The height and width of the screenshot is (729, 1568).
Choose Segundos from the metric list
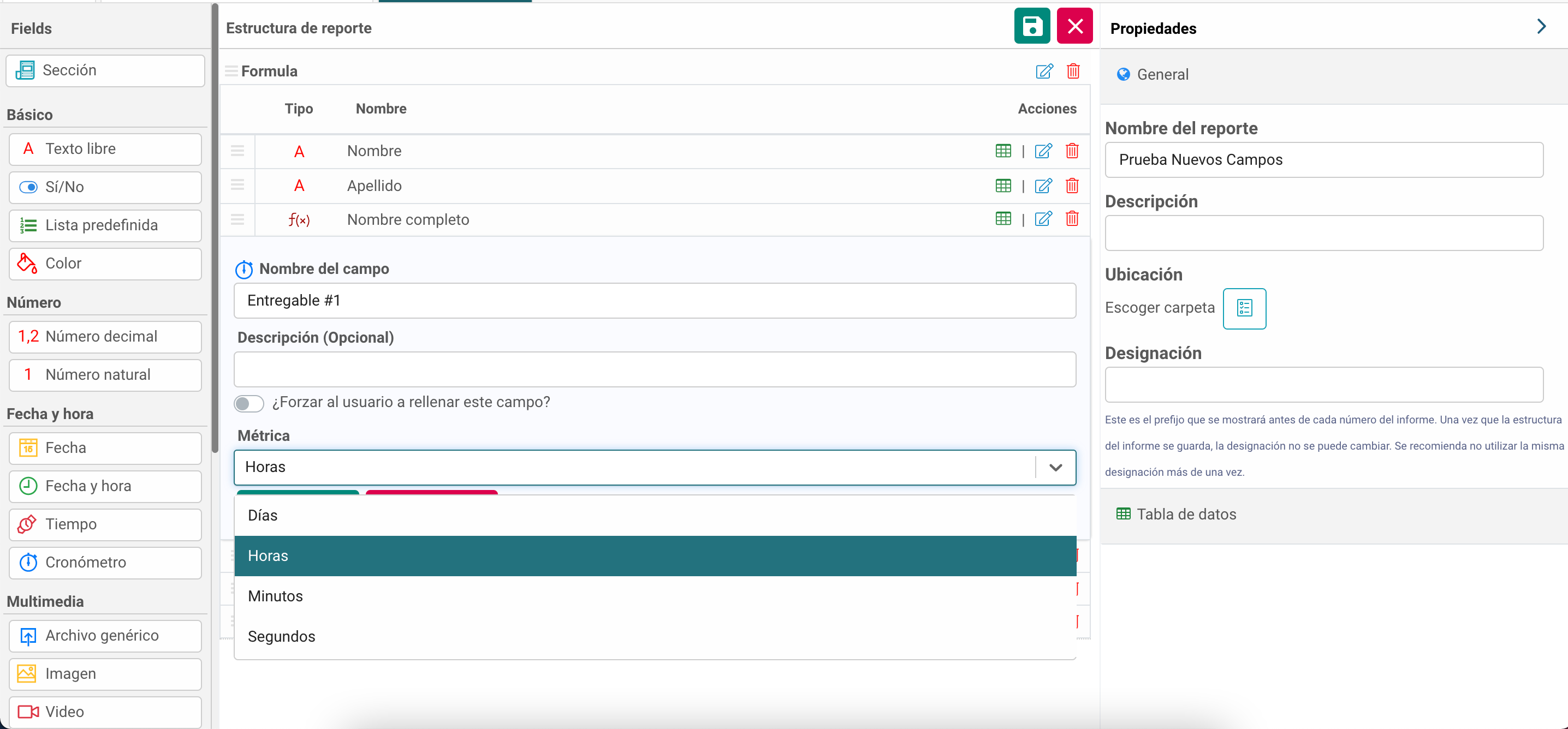(x=655, y=636)
